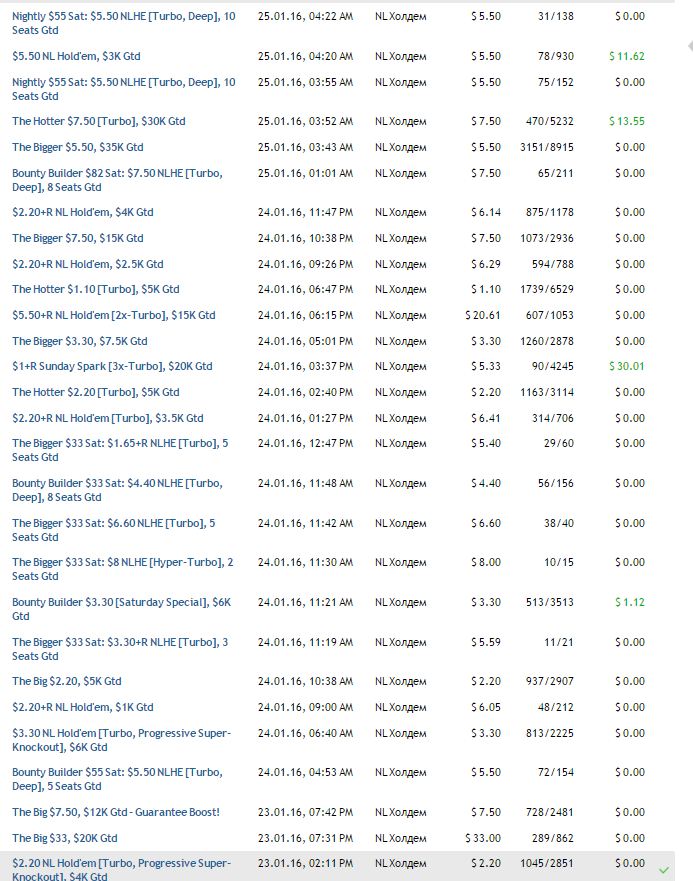Open the $5.50 NL Hold'em, $3K Gtd tournament
This screenshot has height=881, width=693.
click(77, 56)
